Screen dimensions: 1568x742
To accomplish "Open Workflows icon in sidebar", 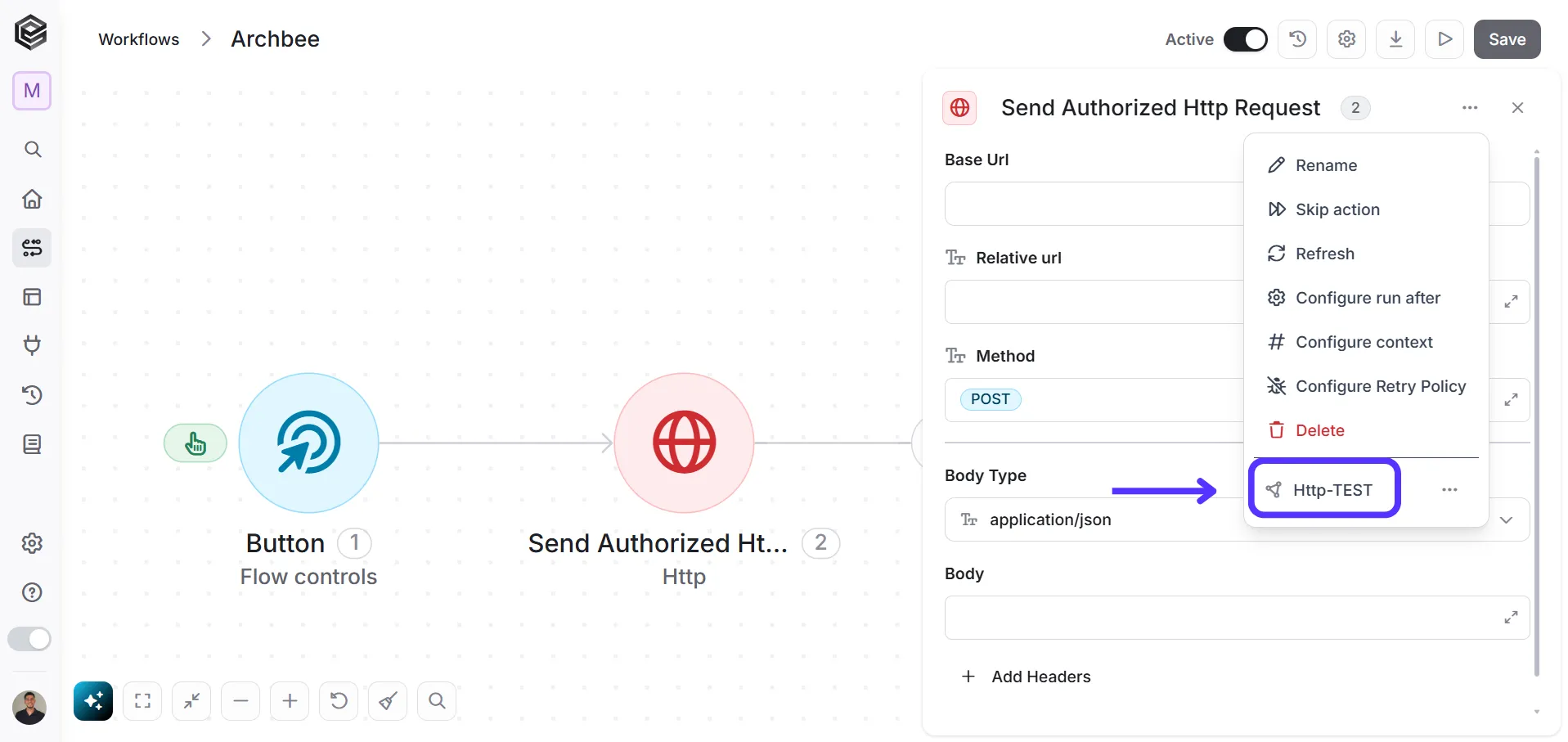I will (x=32, y=248).
